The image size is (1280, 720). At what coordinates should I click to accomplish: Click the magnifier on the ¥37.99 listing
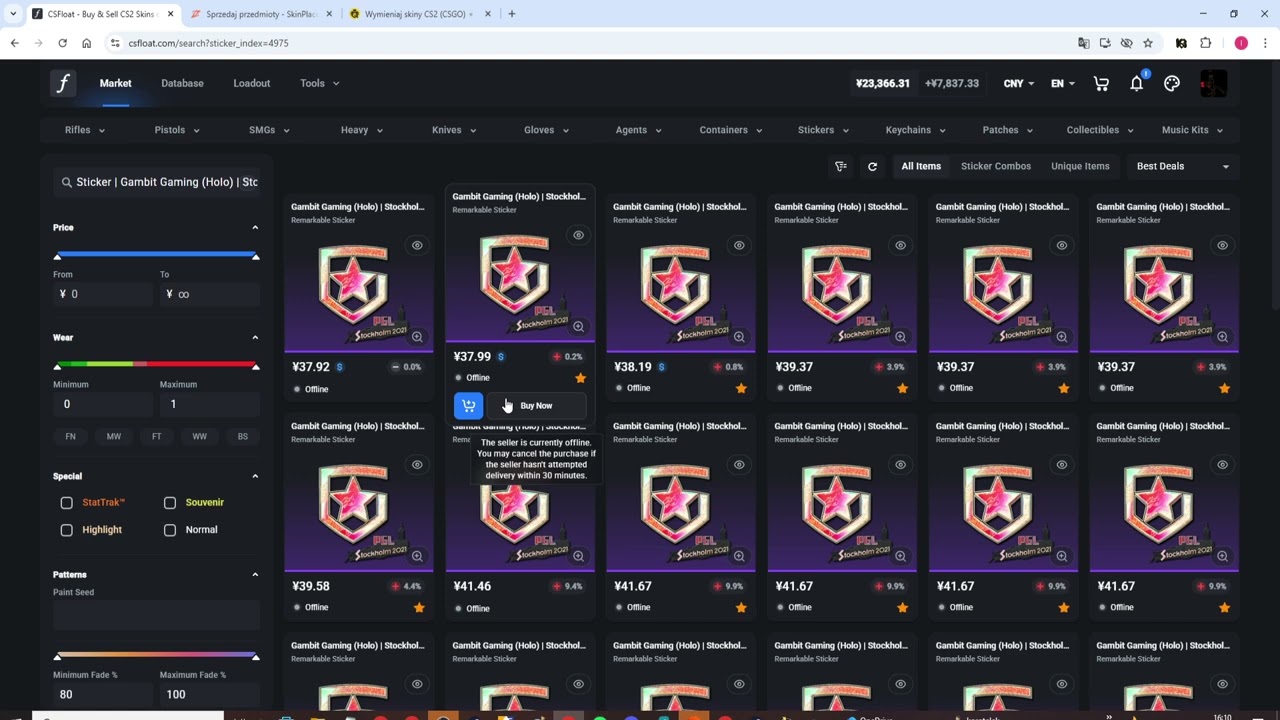click(x=578, y=327)
